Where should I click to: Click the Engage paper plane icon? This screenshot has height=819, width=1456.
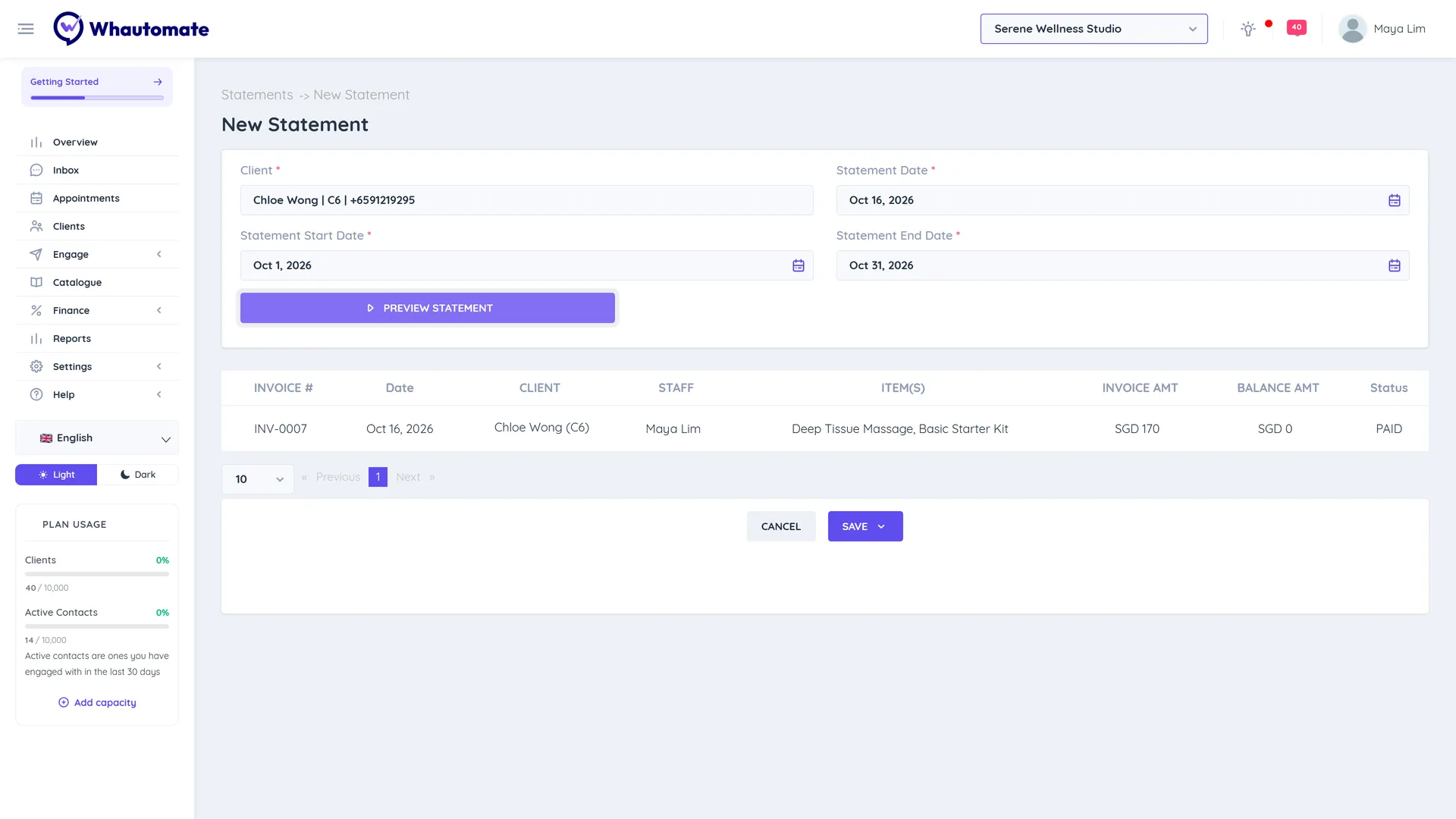[x=36, y=254]
